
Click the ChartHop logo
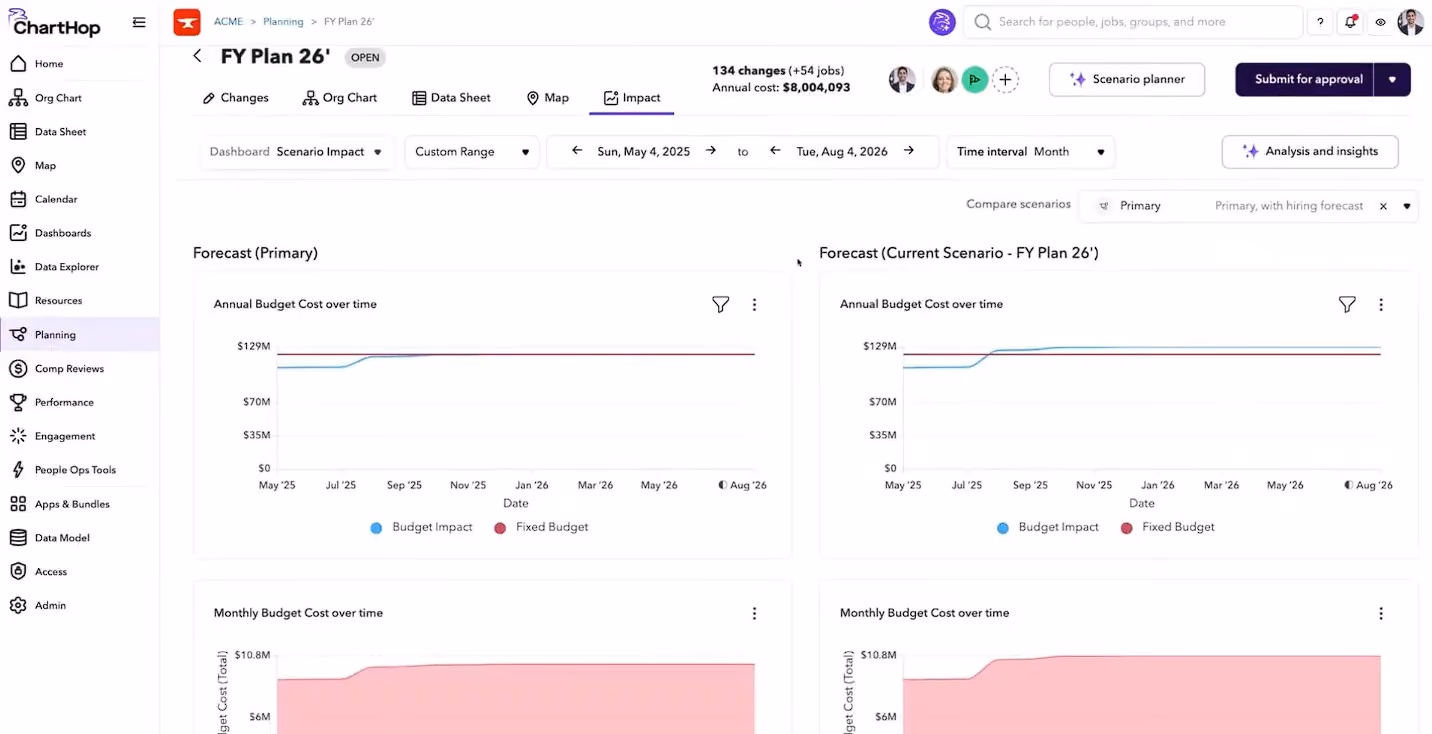click(x=55, y=23)
